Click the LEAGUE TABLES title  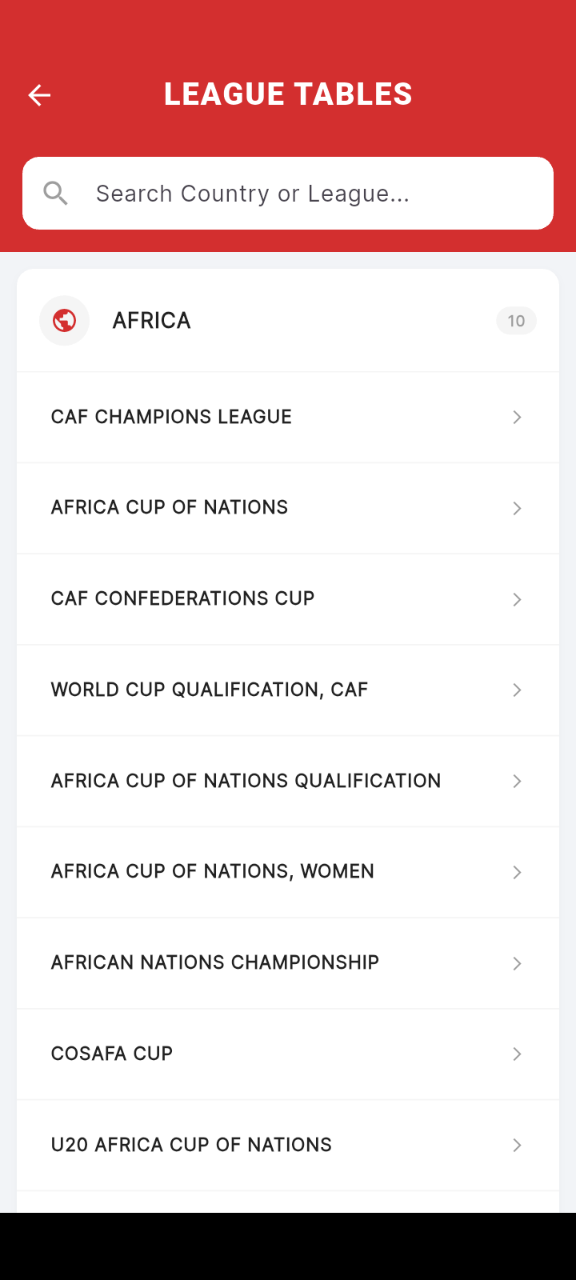tap(288, 93)
